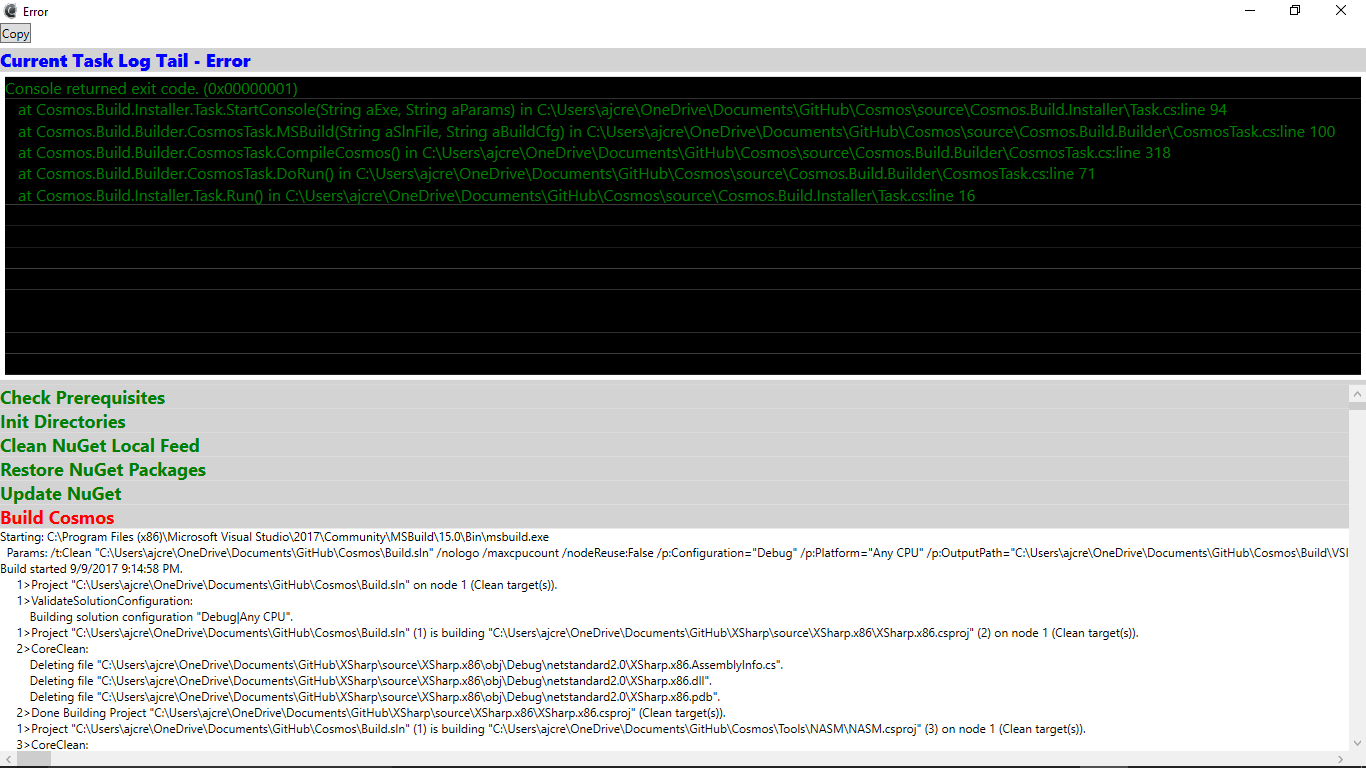Screen dimensions: 1366x768
Task: Click the scroll-down arrow of the build output scrollbar
Action: tap(1359, 745)
